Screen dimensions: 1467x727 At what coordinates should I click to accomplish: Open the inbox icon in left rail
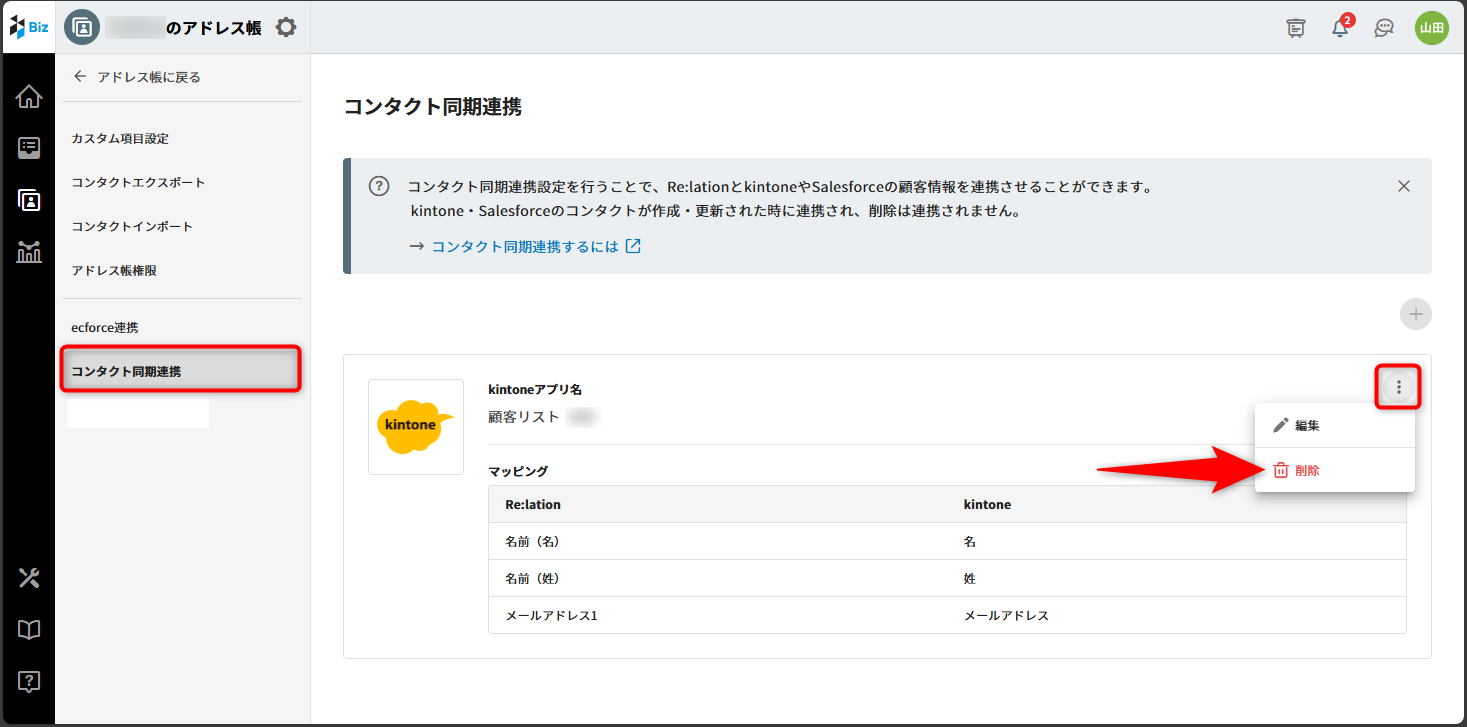point(29,149)
